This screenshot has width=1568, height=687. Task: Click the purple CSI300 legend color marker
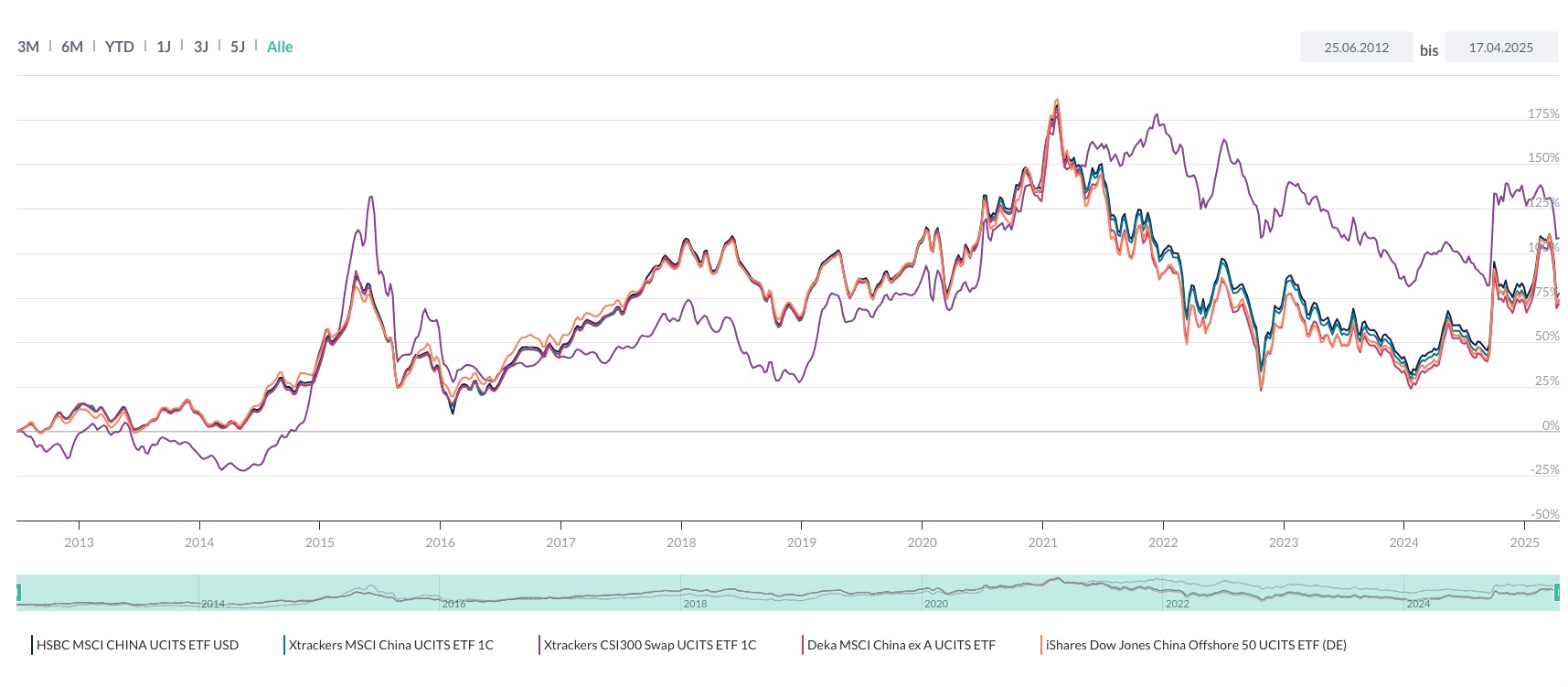coord(539,645)
